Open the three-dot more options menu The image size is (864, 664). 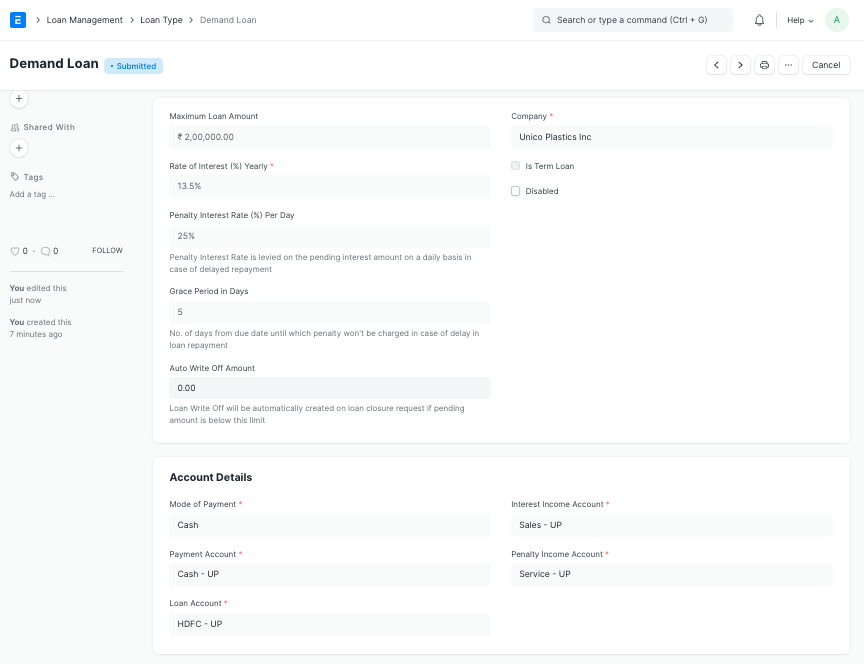(x=789, y=65)
